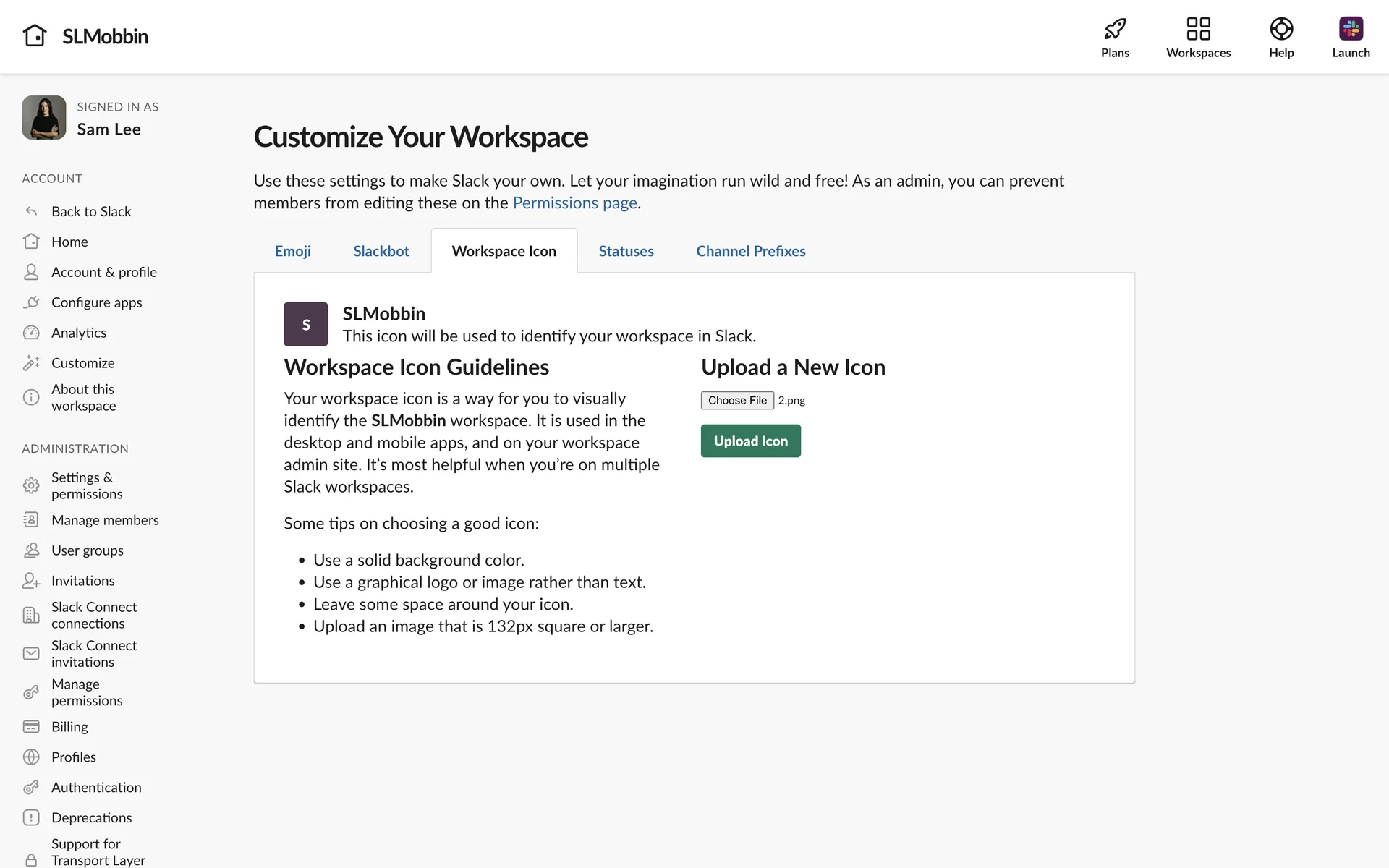
Task: Click the Analytics gauge icon in sidebar
Action: pyautogui.click(x=31, y=333)
